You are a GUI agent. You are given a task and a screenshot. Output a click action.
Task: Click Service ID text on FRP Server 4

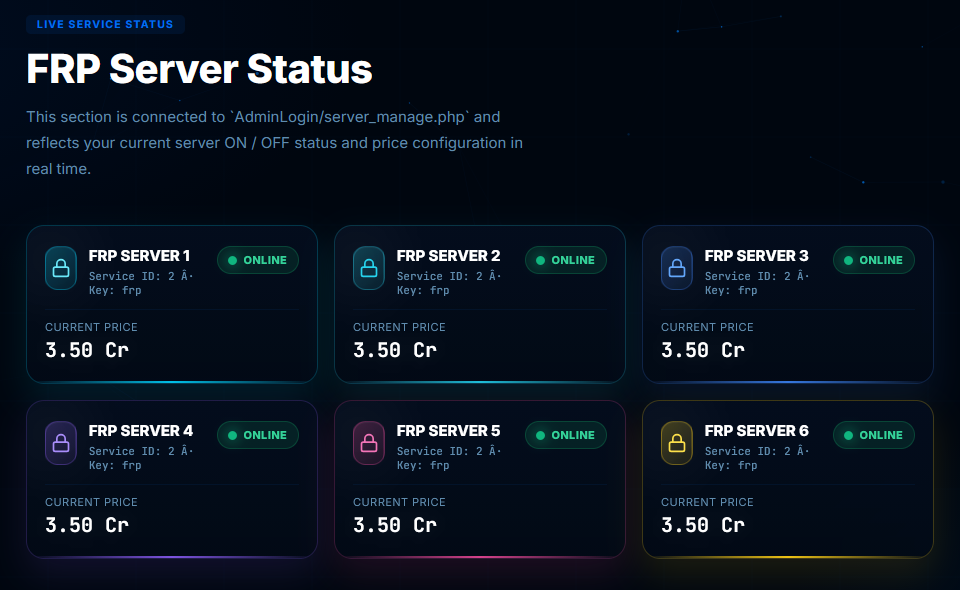[141, 451]
